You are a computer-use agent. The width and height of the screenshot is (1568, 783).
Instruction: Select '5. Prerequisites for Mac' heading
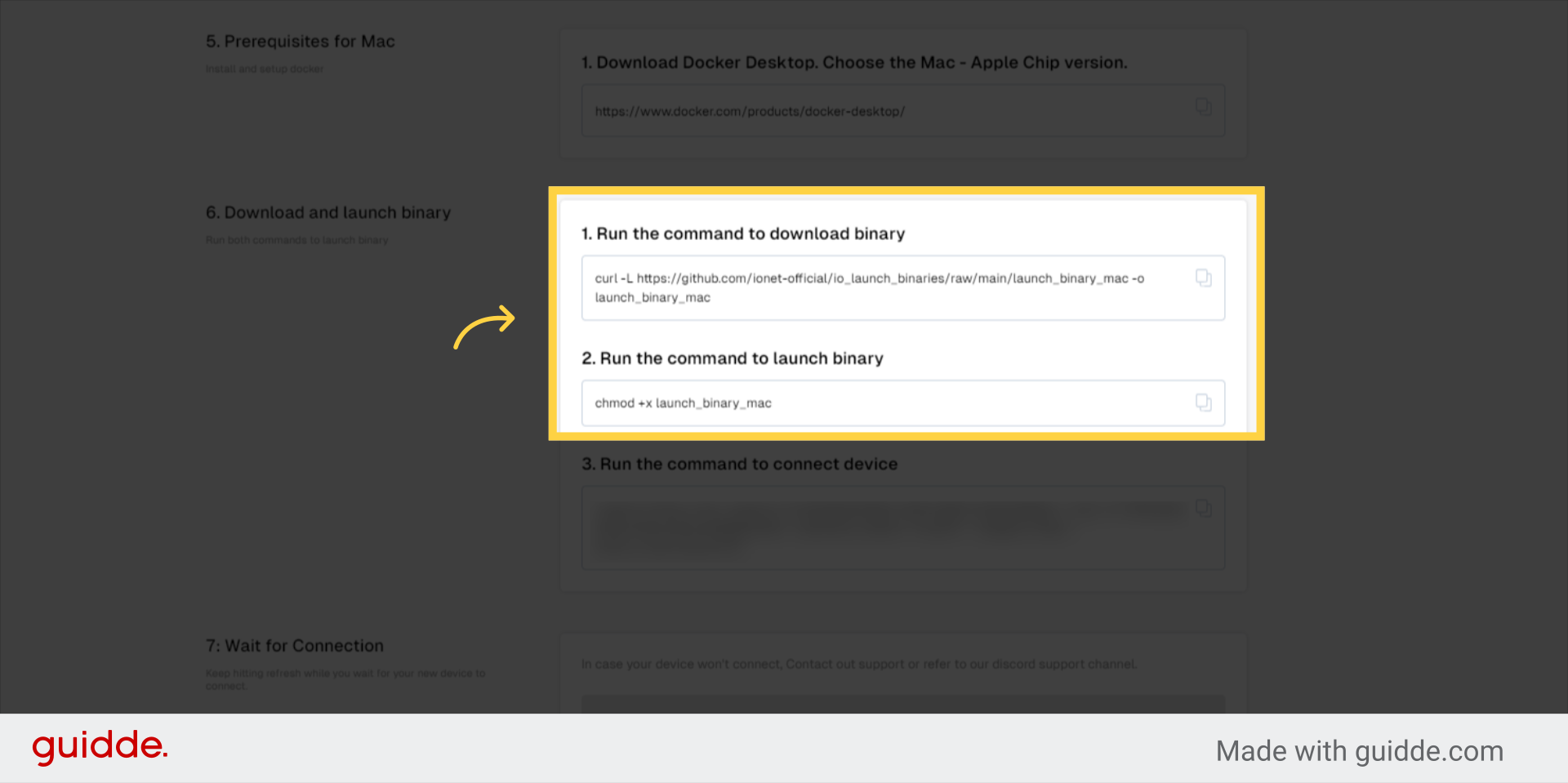pos(301,42)
